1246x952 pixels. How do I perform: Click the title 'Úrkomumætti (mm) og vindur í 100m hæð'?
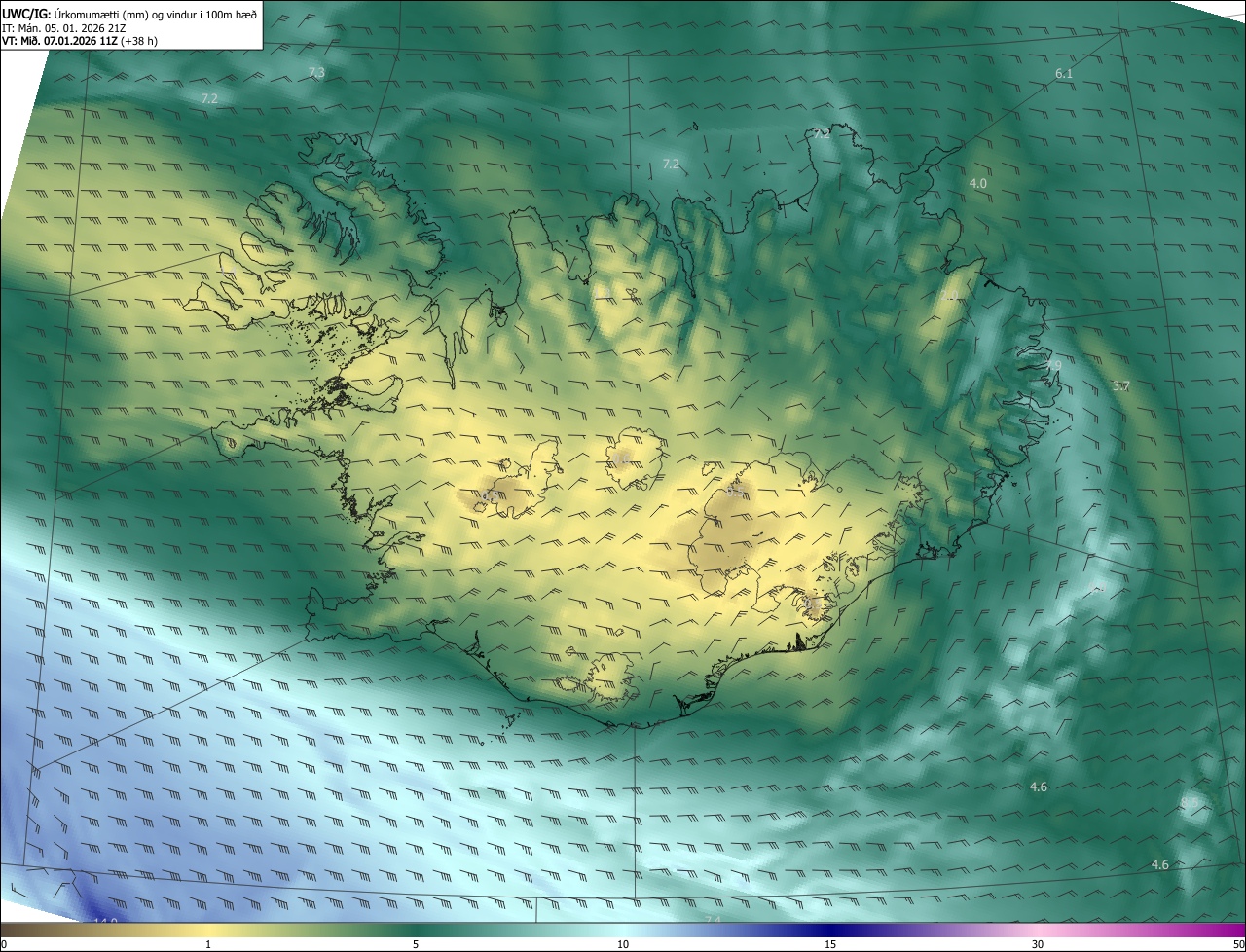155,14
